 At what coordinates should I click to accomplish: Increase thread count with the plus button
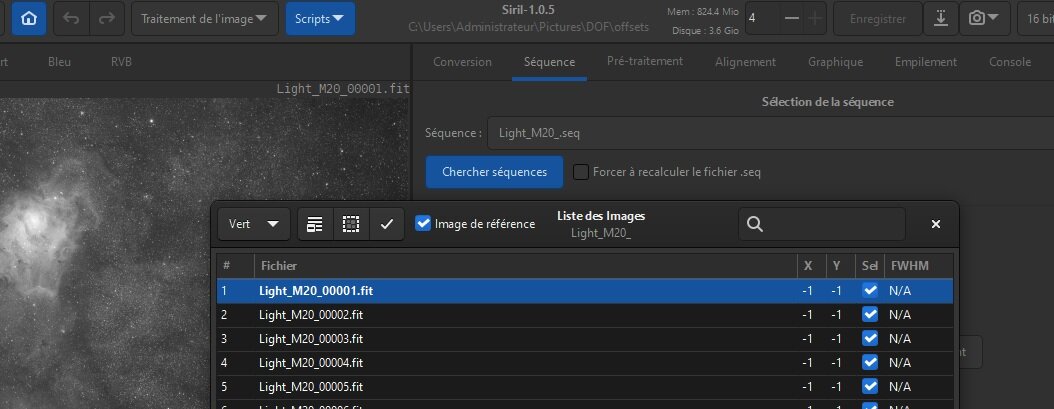pyautogui.click(x=815, y=19)
